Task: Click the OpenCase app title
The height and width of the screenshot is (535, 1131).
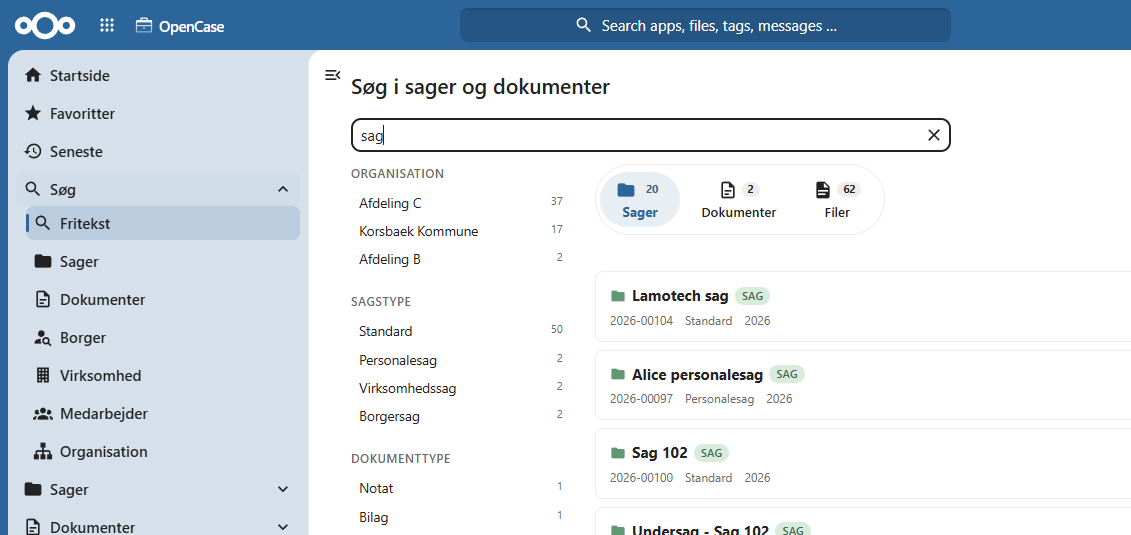Action: [191, 27]
